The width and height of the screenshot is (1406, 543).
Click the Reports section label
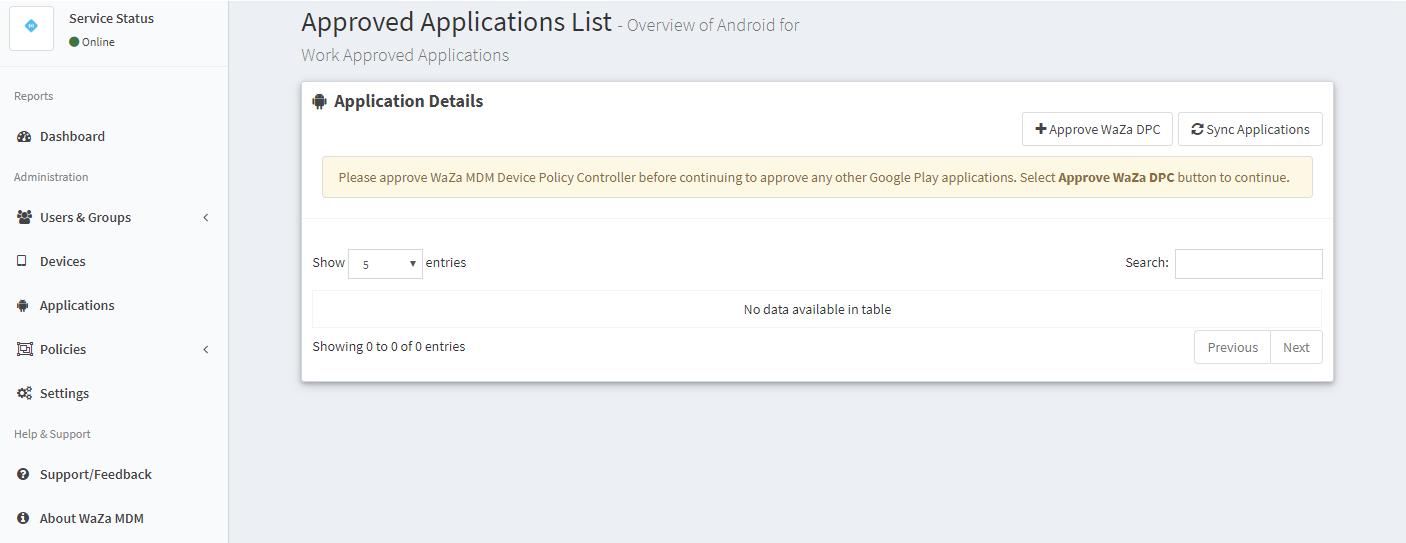click(x=33, y=96)
